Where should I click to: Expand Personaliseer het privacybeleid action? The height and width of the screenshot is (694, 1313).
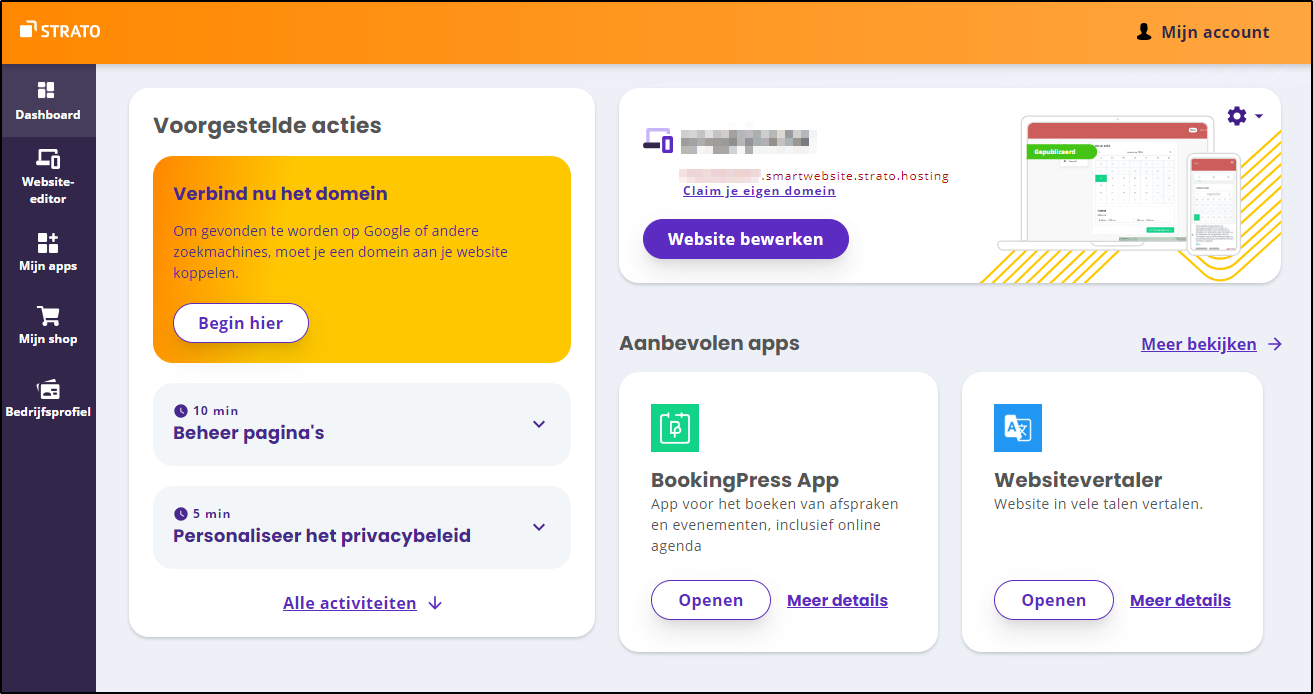click(x=539, y=527)
